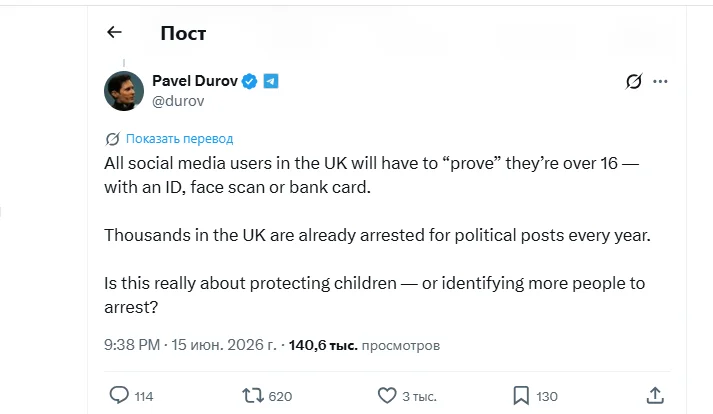Open Pavel Durov's profile avatar
Screen dimensions: 713x414
[x=124, y=91]
